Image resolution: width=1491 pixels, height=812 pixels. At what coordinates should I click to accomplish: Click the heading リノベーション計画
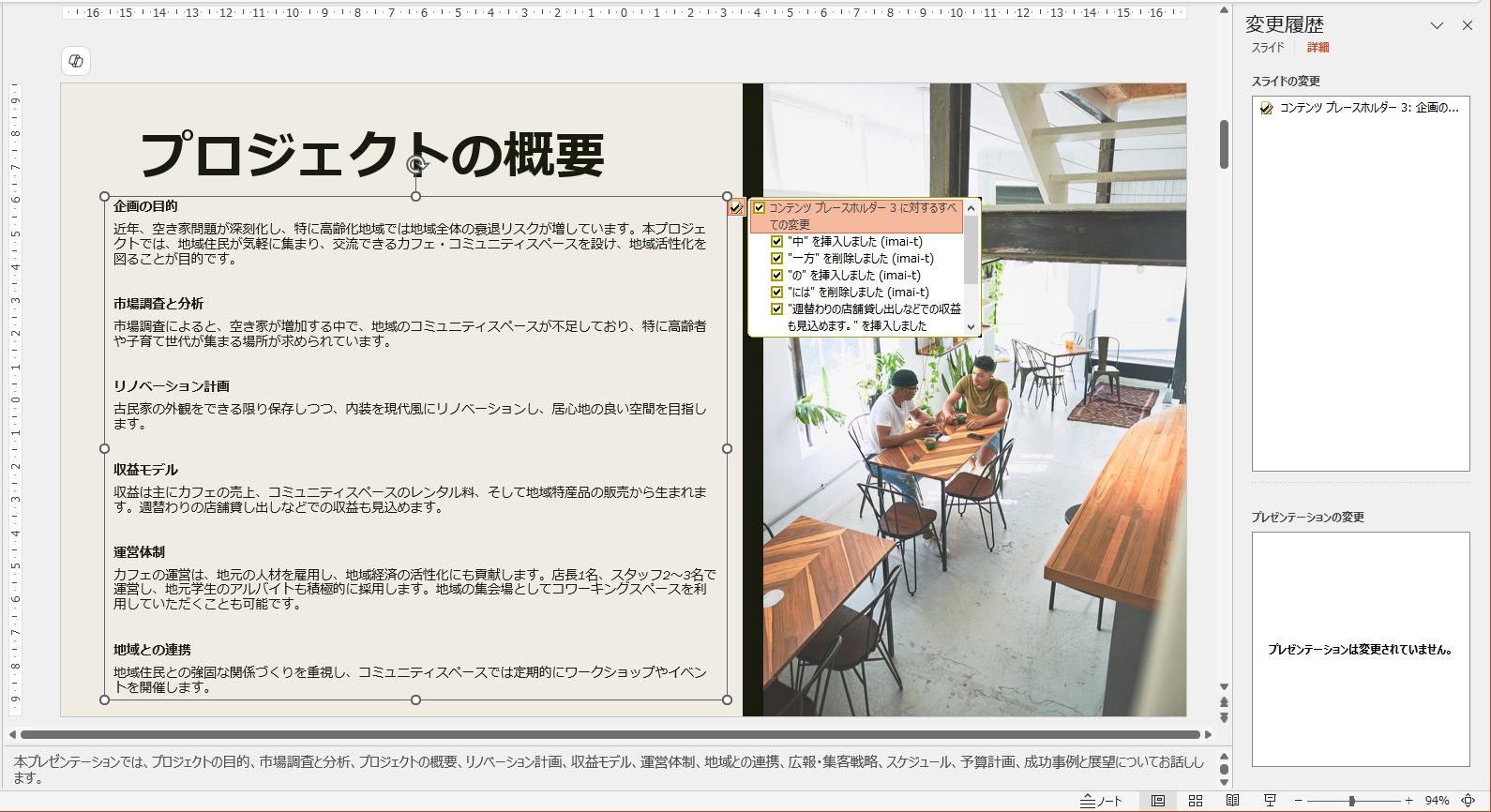click(x=172, y=386)
